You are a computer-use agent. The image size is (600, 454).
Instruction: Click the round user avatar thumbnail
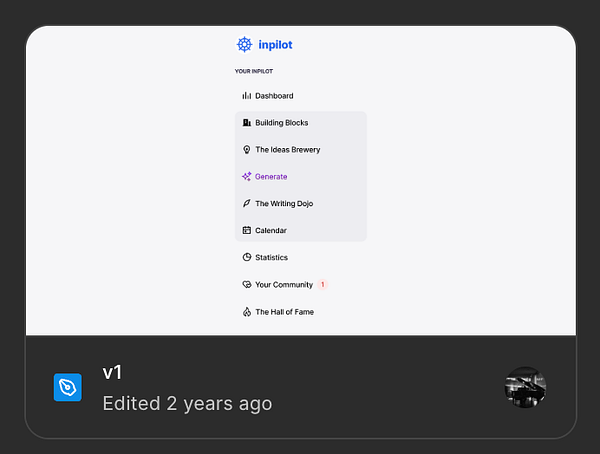click(526, 387)
